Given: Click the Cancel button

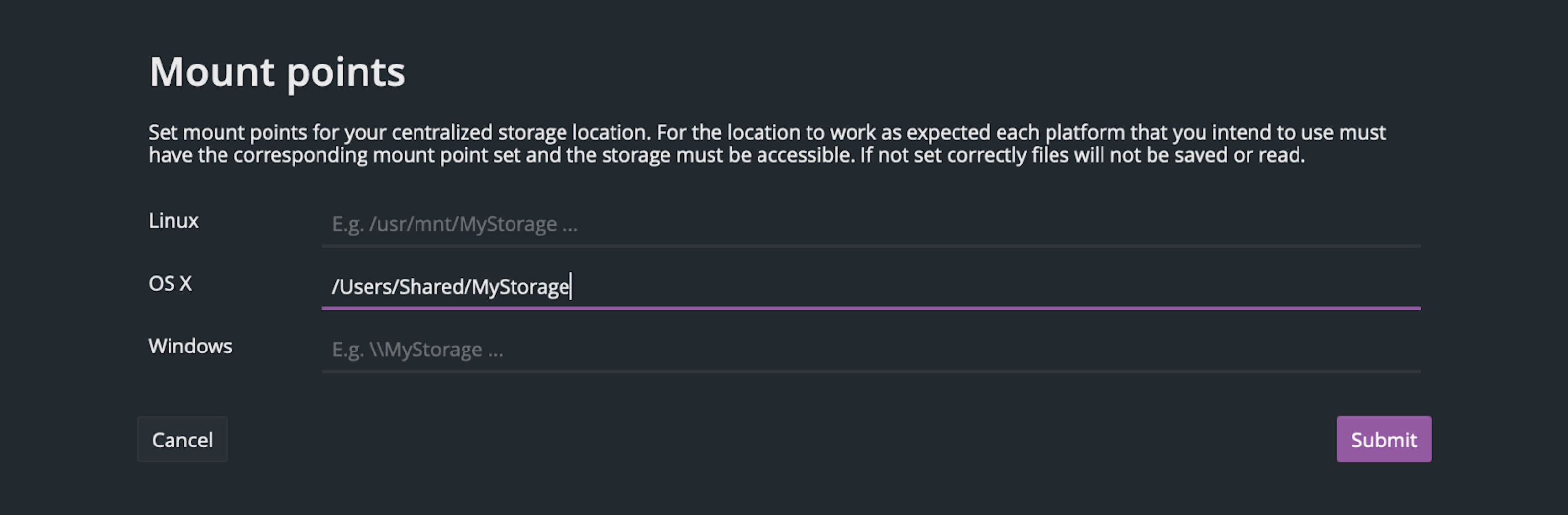Looking at the screenshot, I should (x=182, y=439).
